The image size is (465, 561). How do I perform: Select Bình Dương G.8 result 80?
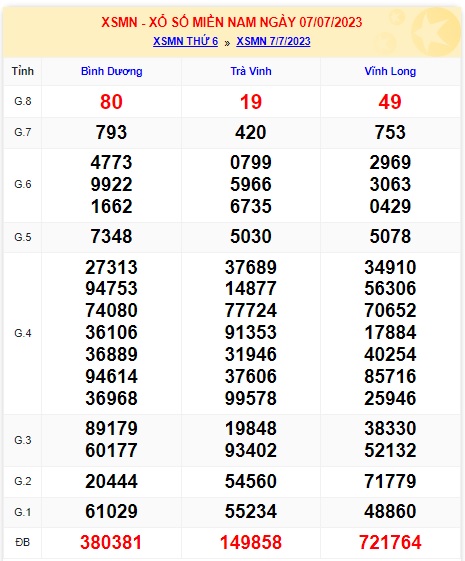pyautogui.click(x=111, y=102)
